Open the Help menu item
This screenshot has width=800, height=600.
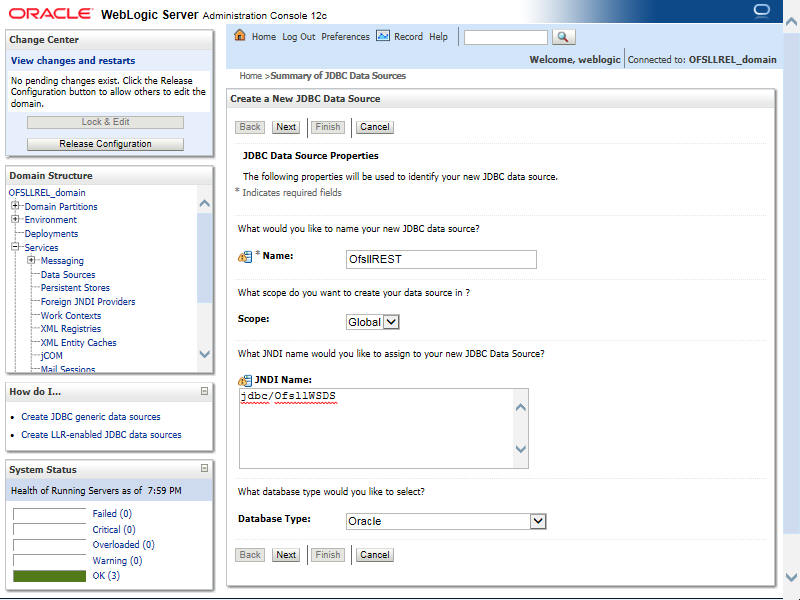click(438, 37)
